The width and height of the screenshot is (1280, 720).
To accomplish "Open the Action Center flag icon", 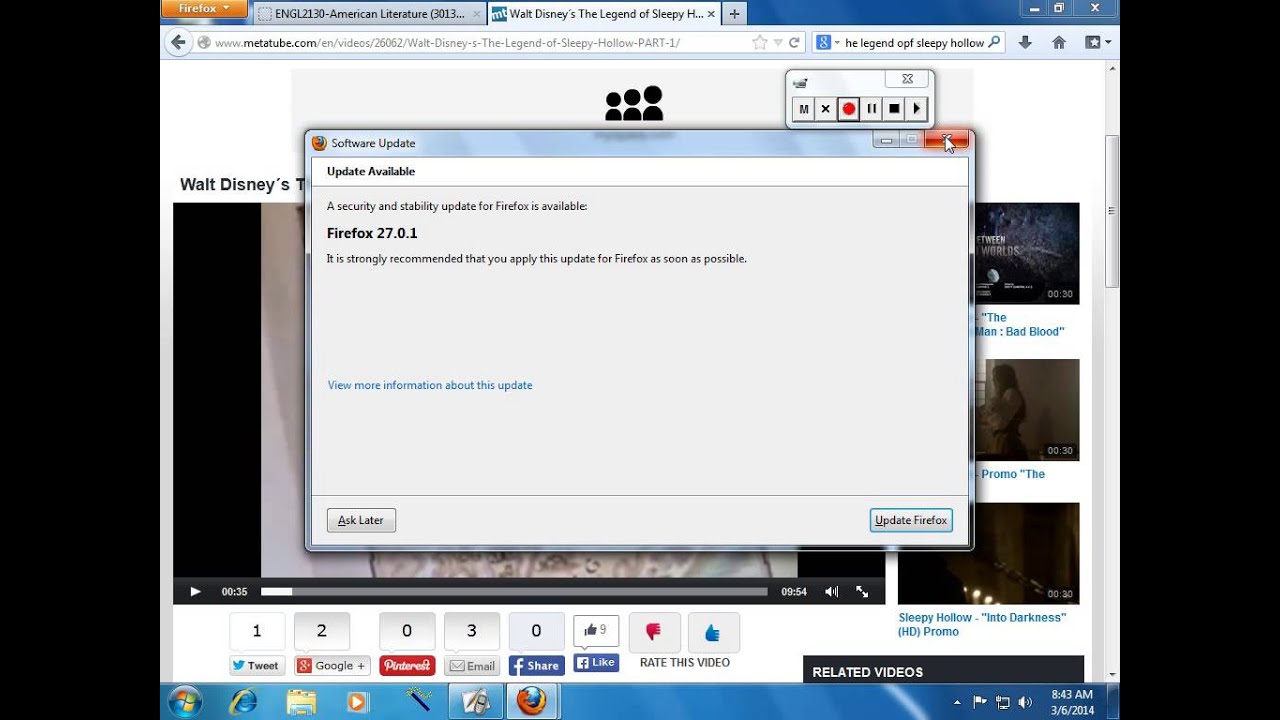I will coord(980,702).
